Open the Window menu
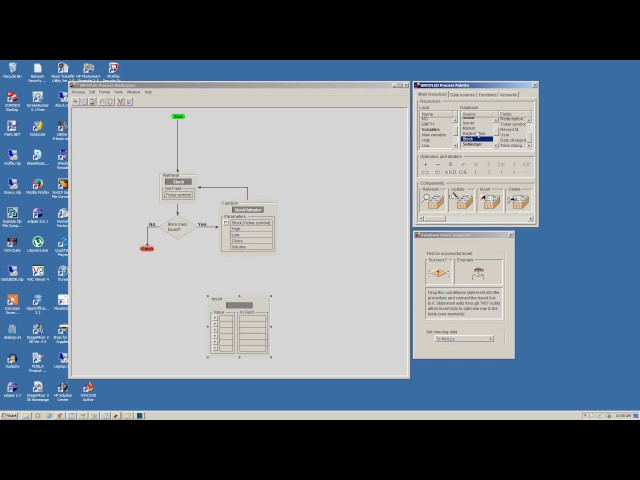The width and height of the screenshot is (640, 480). (x=133, y=92)
